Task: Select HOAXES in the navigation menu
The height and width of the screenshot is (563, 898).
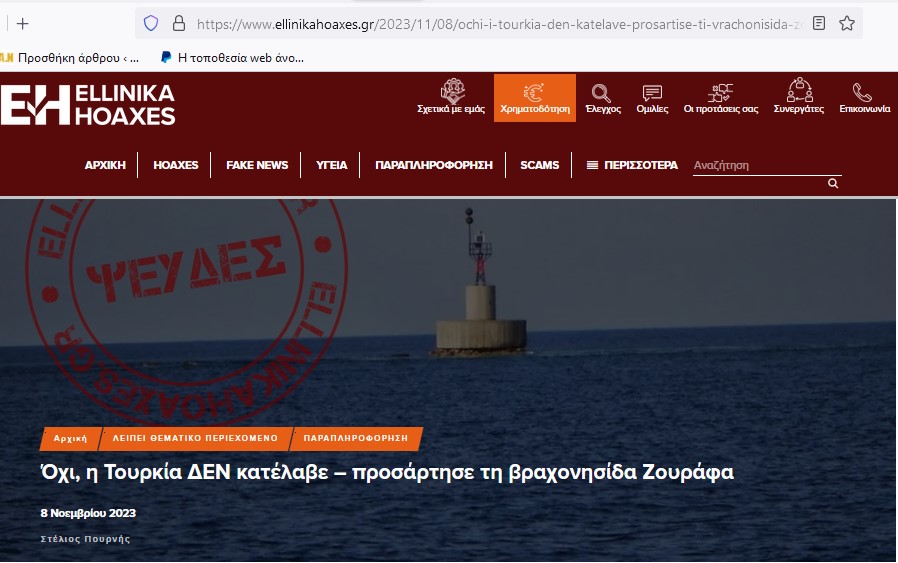Action: pyautogui.click(x=175, y=165)
